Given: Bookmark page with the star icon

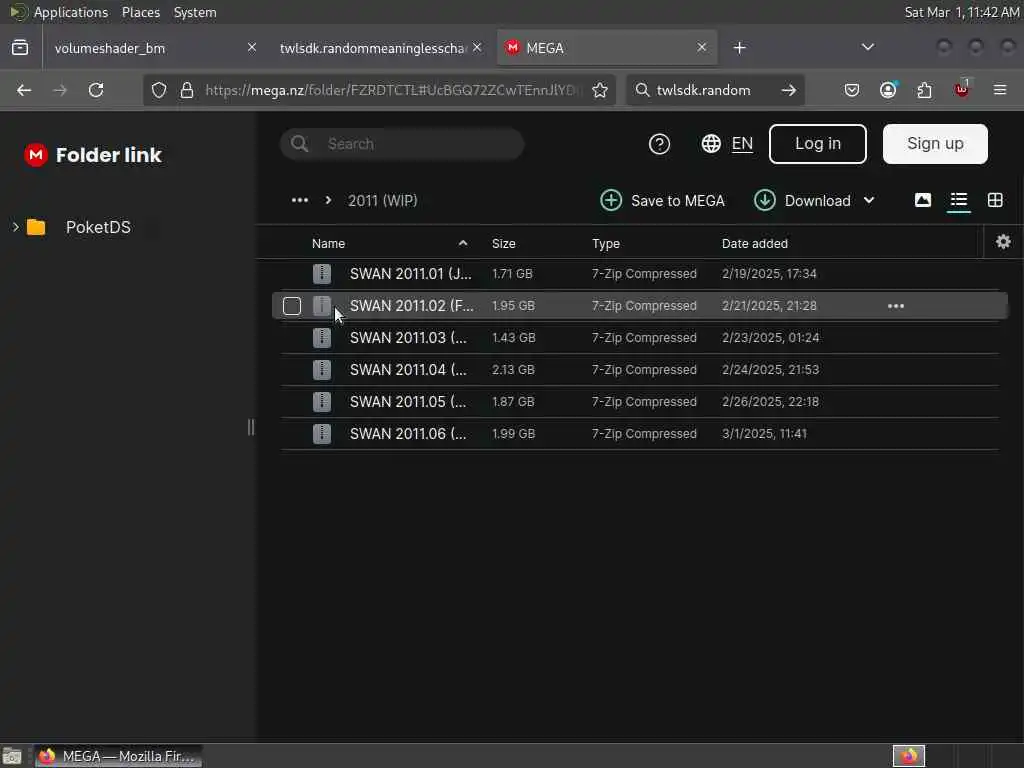Looking at the screenshot, I should click(600, 90).
